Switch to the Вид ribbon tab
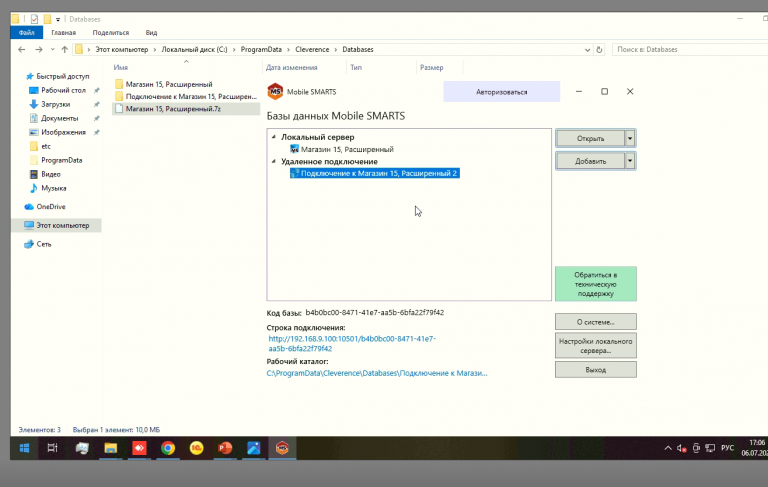 [151, 32]
